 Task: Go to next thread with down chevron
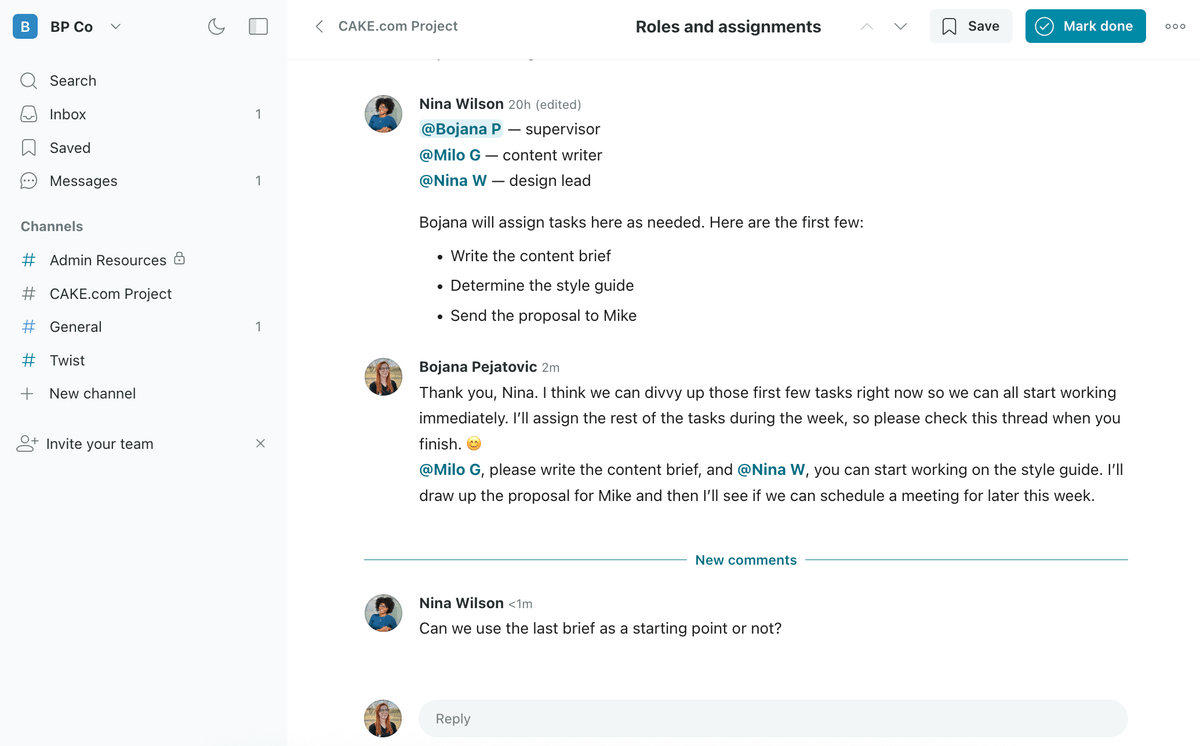(900, 27)
